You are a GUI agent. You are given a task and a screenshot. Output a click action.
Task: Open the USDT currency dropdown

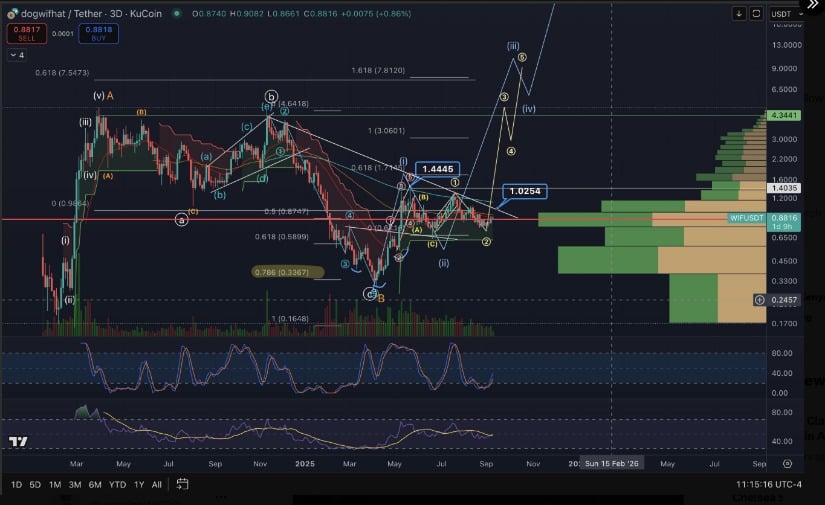[786, 14]
